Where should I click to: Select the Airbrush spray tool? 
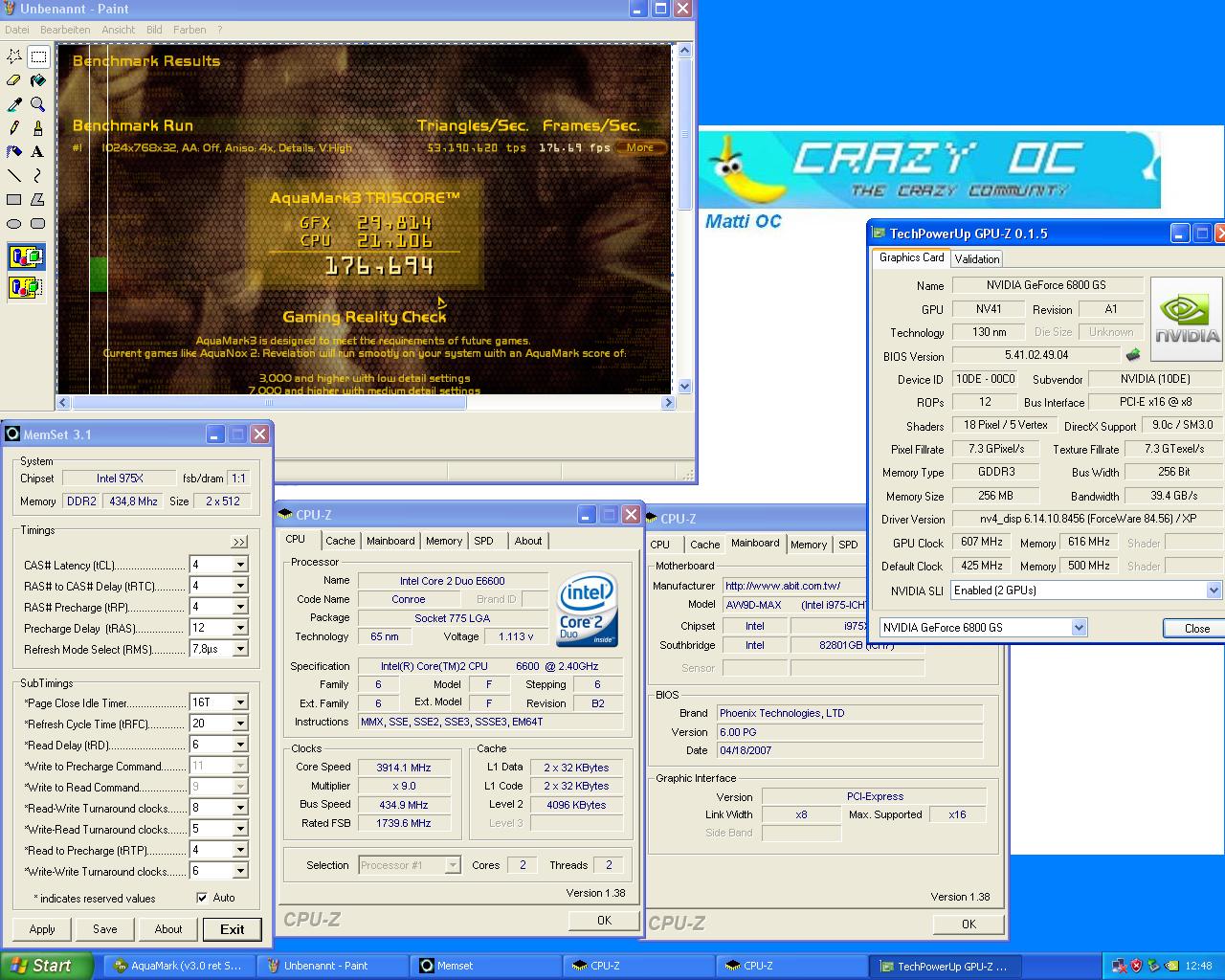coord(14,151)
